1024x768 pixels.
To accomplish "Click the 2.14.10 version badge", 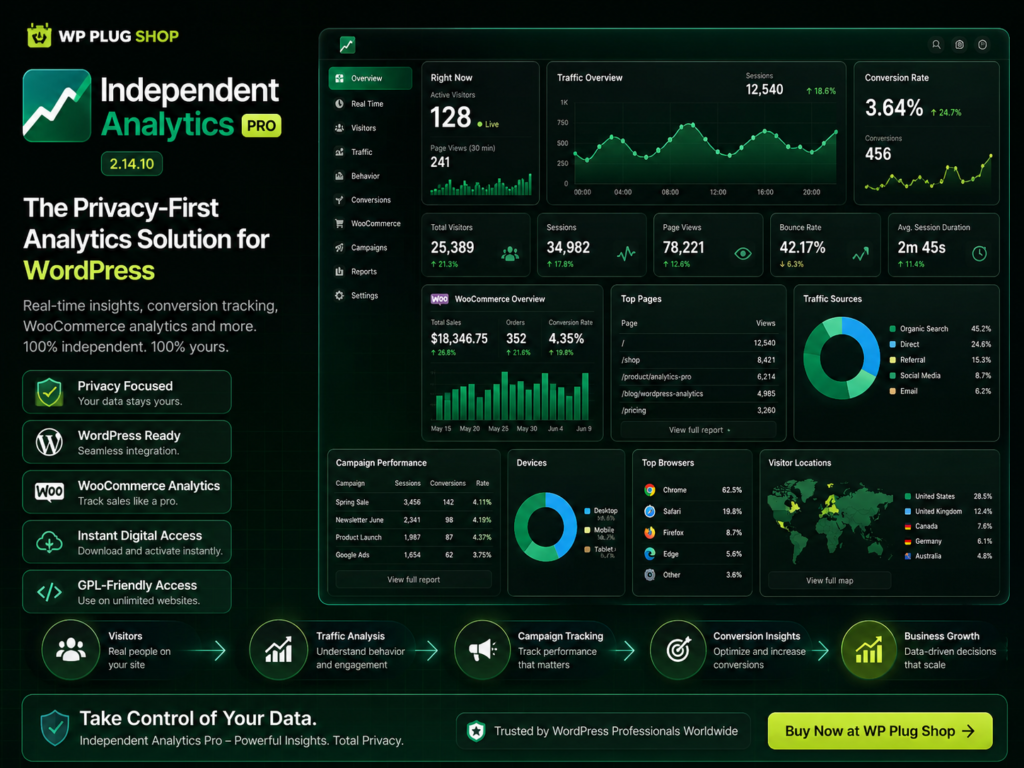I will (x=132, y=164).
